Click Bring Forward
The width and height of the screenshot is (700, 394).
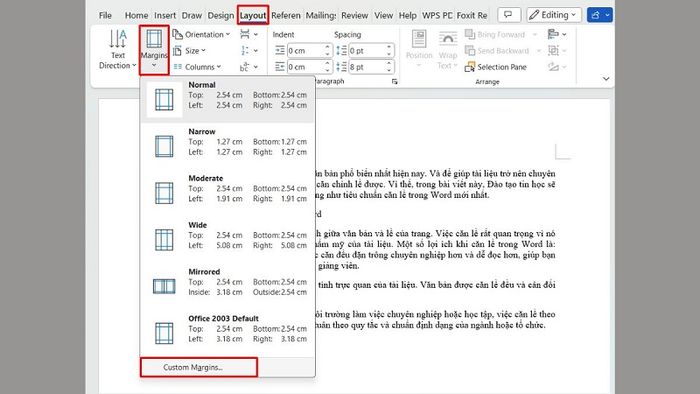[495, 34]
